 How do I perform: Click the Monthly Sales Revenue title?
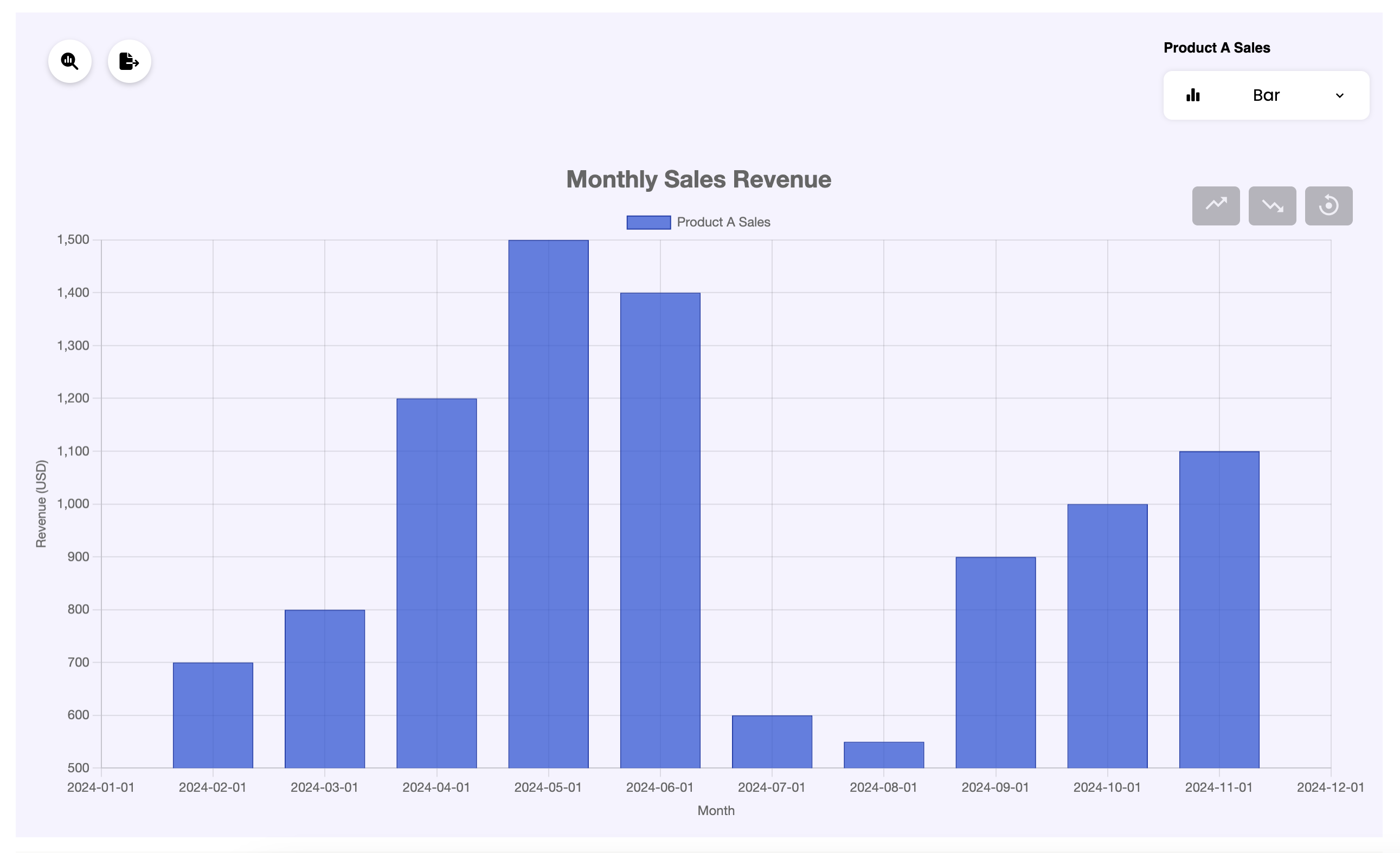[698, 179]
